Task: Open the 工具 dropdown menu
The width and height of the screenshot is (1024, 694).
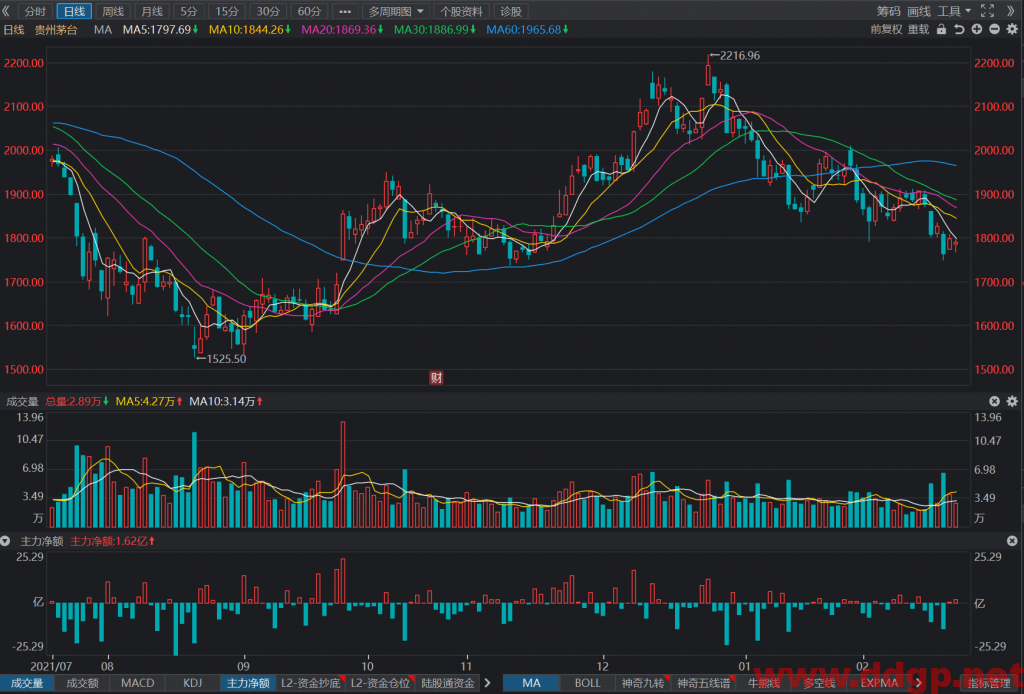Action: point(954,11)
